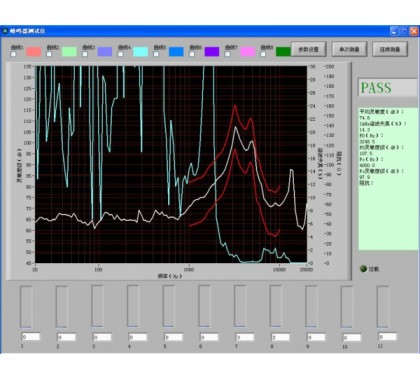Choose the purple curve 6 color swatch
The height and width of the screenshot is (380, 420).
click(x=212, y=52)
